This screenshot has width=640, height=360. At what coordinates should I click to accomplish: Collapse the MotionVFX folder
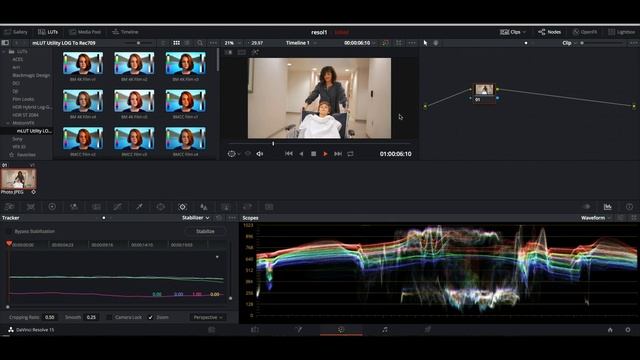point(7,123)
